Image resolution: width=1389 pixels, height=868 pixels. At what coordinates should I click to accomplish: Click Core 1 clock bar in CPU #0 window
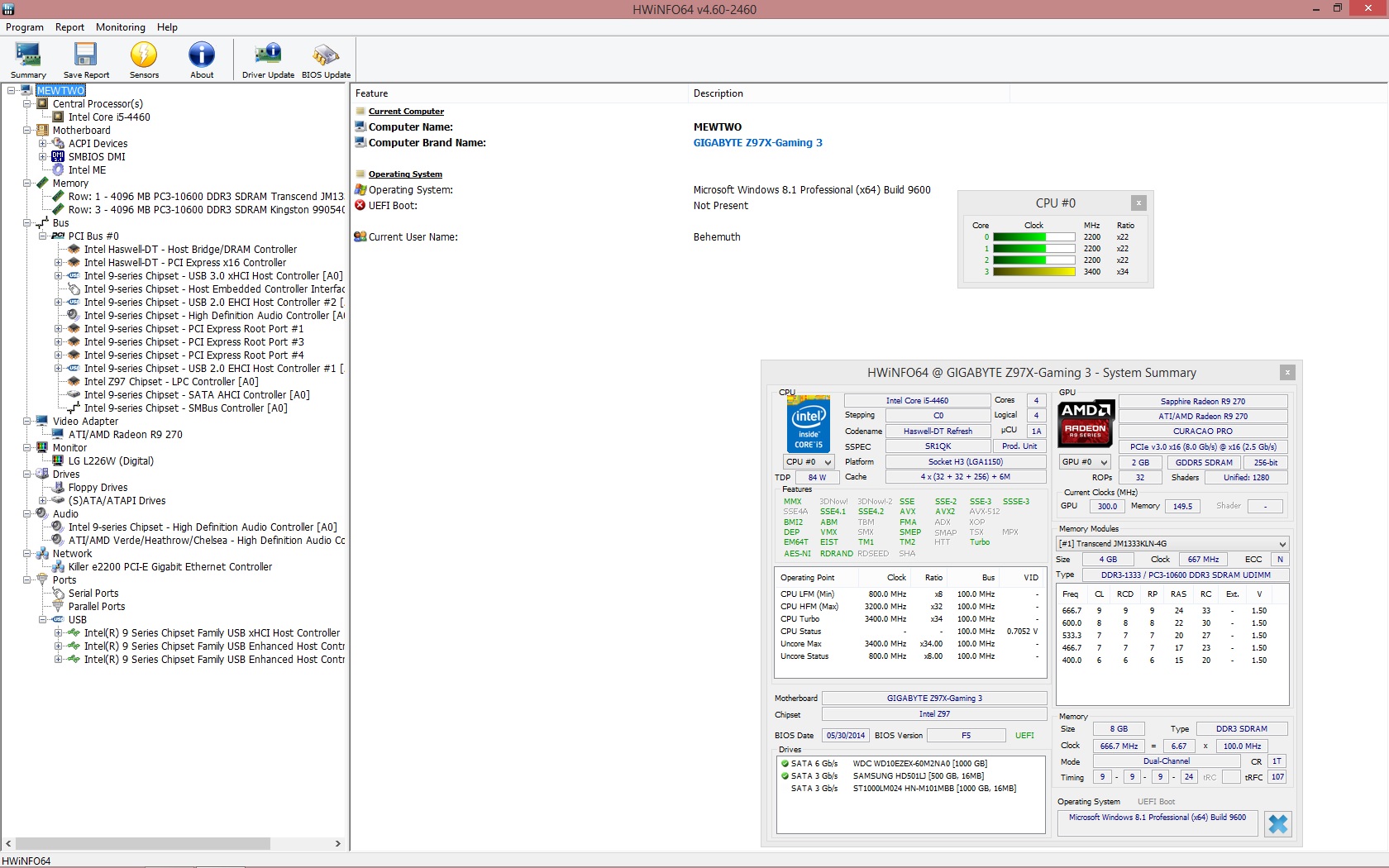[1034, 249]
